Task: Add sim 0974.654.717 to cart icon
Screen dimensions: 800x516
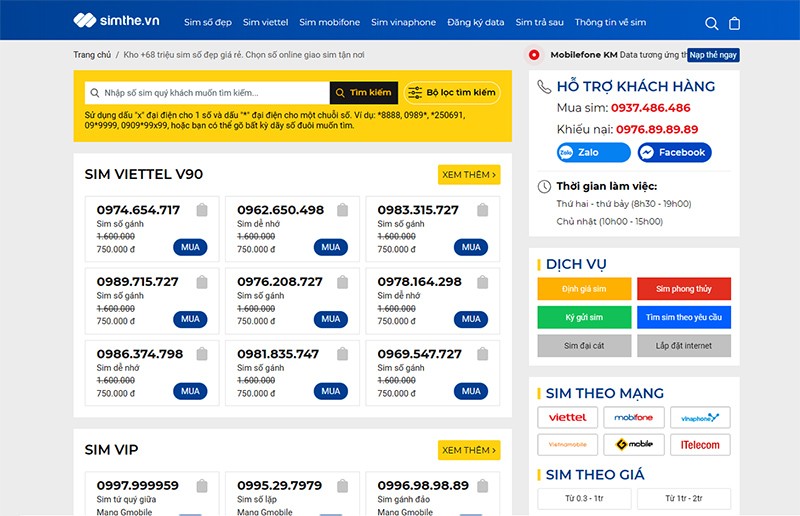Action: (202, 210)
